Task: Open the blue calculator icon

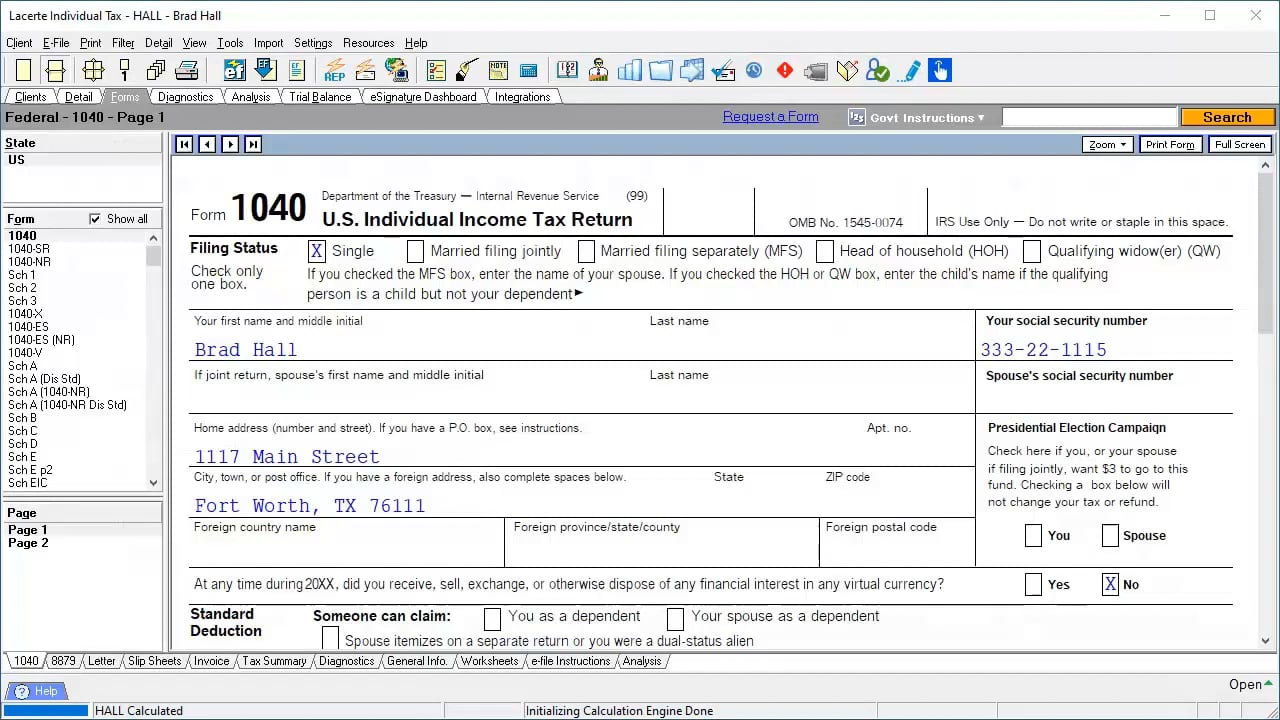Action: tap(529, 70)
